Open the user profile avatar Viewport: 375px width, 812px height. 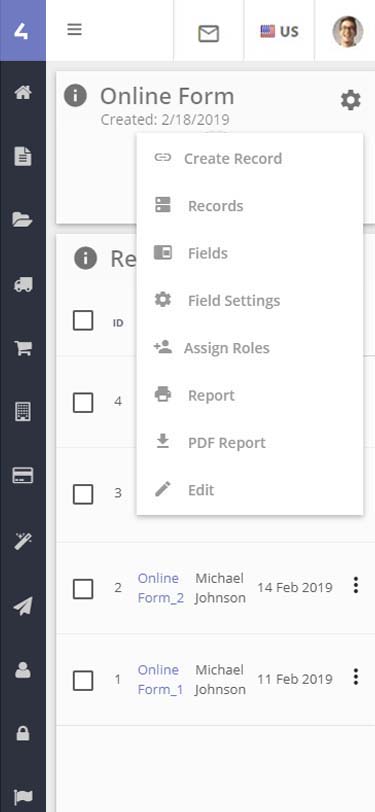tap(348, 31)
